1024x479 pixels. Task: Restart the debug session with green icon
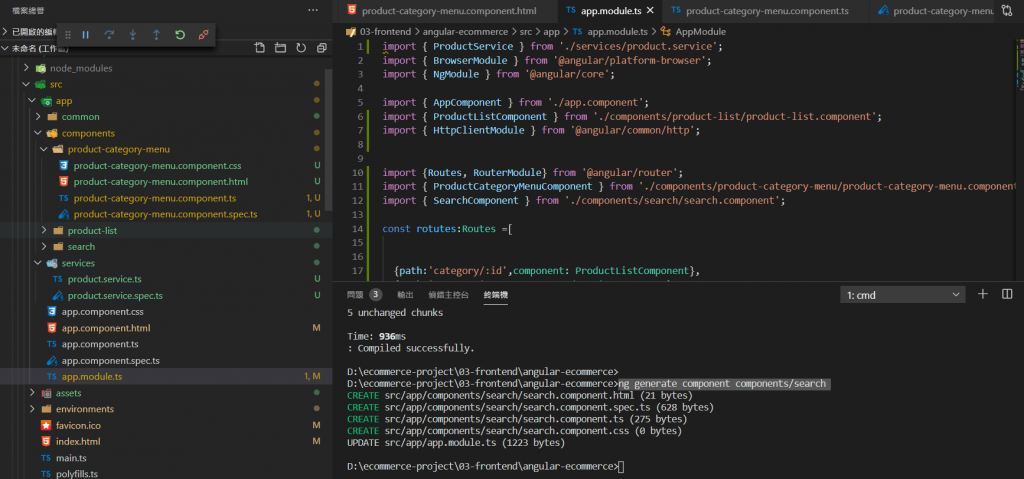tap(180, 35)
